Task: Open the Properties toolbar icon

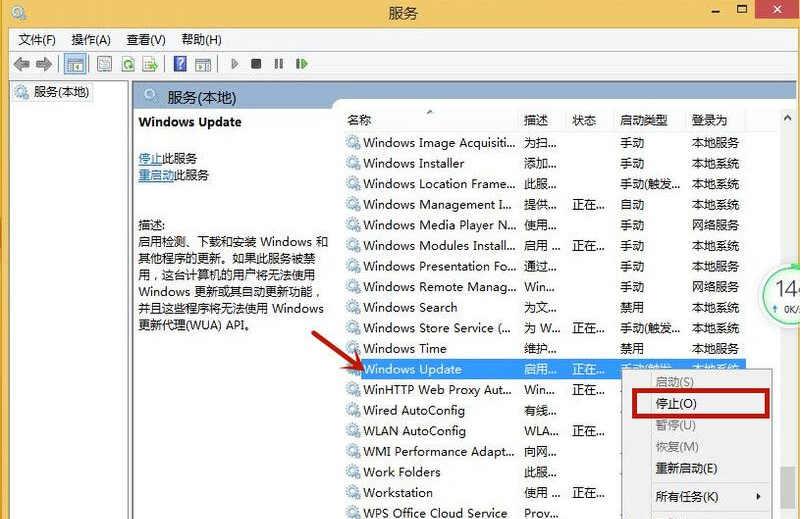Action: point(104,64)
